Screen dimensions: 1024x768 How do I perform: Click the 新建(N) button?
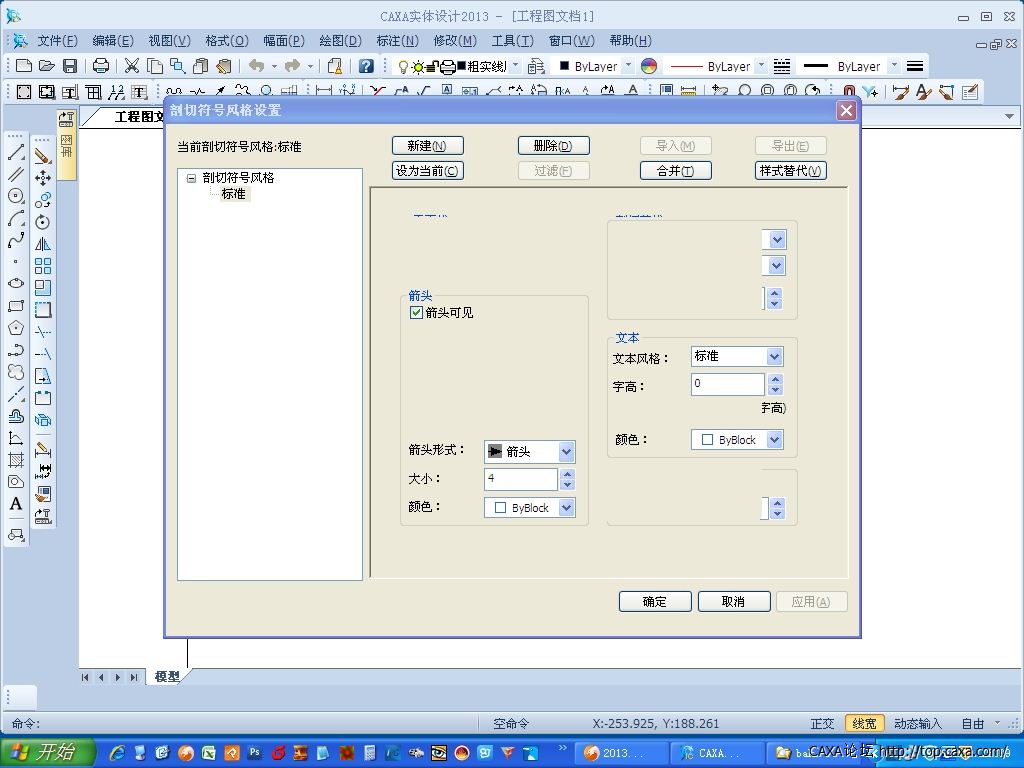click(x=427, y=146)
